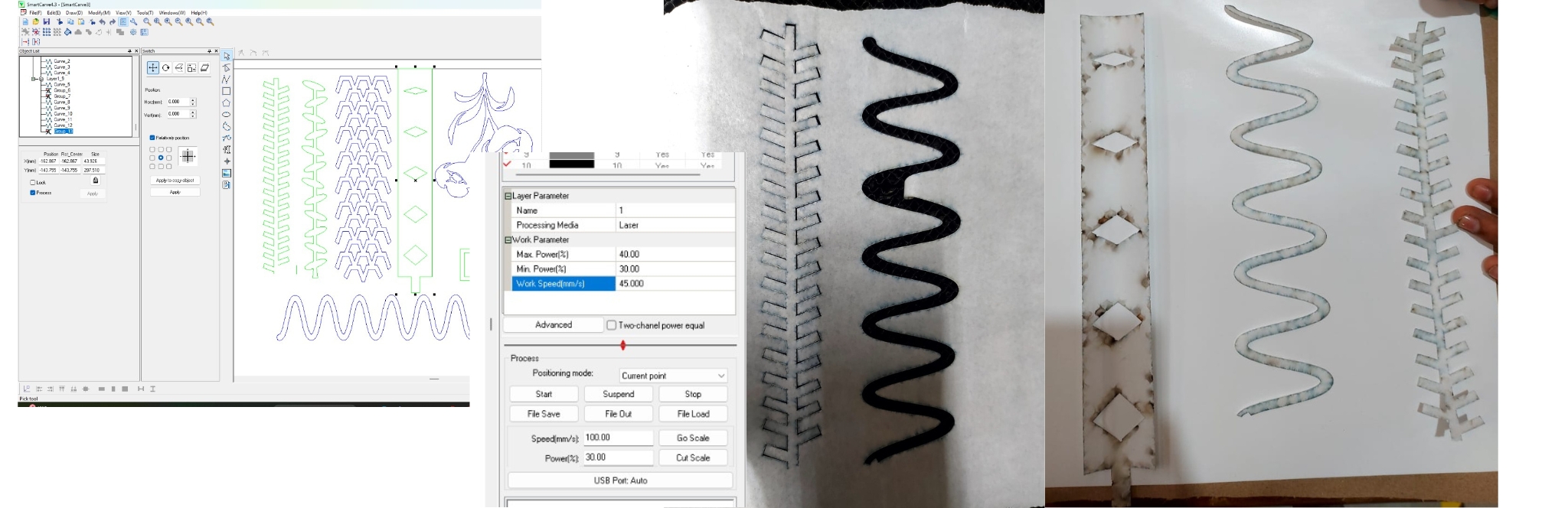This screenshot has height=508, width=1568.
Task: Click the Advanced button
Action: click(553, 325)
